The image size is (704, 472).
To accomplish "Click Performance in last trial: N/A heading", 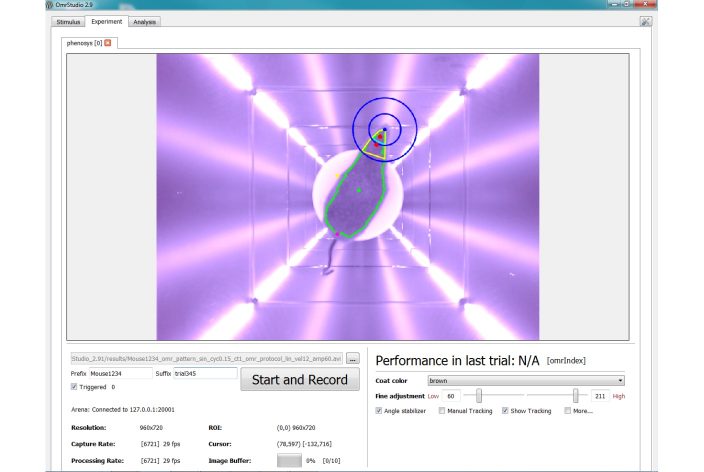I will [x=457, y=361].
